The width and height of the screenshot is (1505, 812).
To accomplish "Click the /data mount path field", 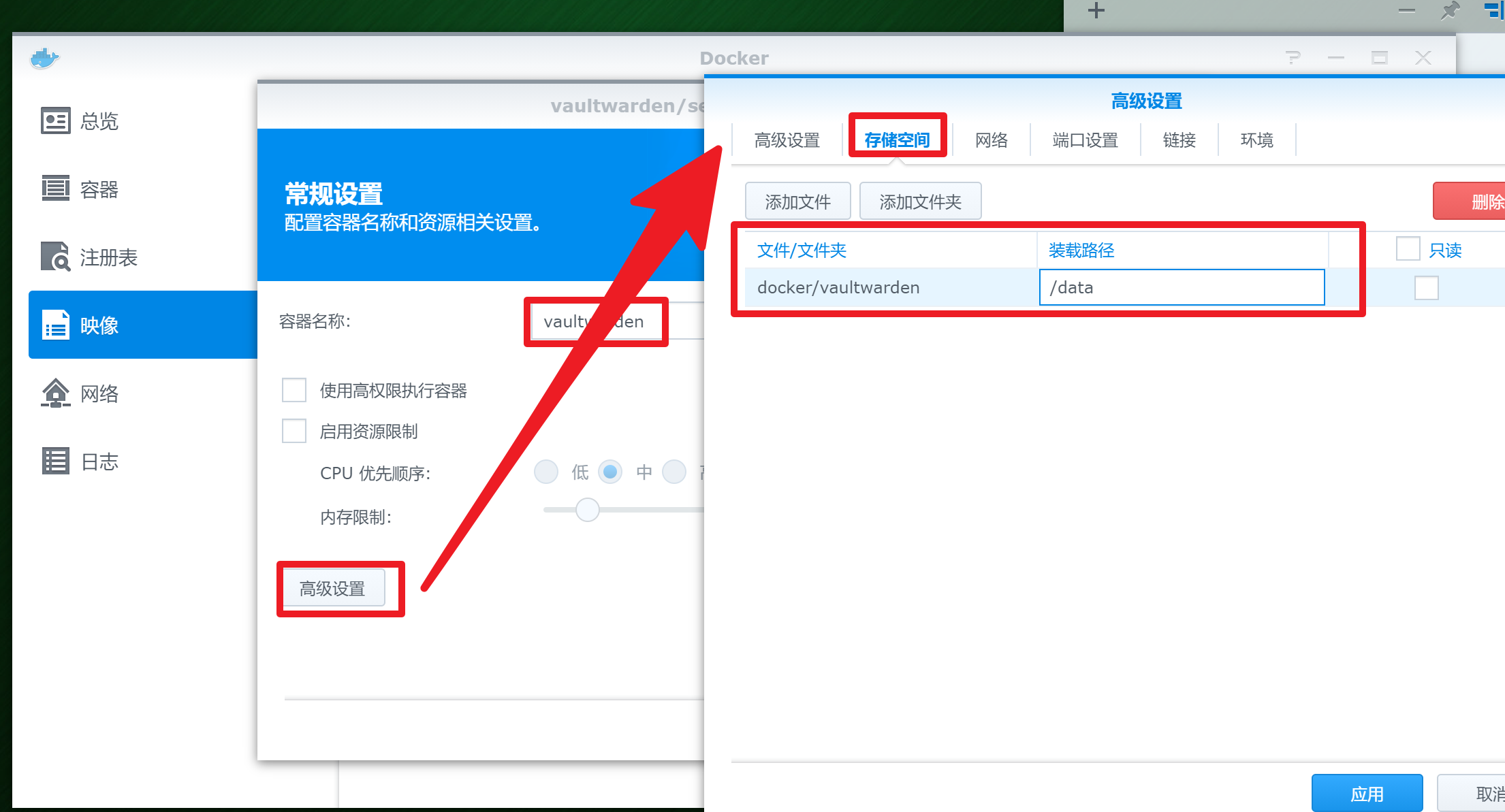I will pyautogui.click(x=1182, y=287).
